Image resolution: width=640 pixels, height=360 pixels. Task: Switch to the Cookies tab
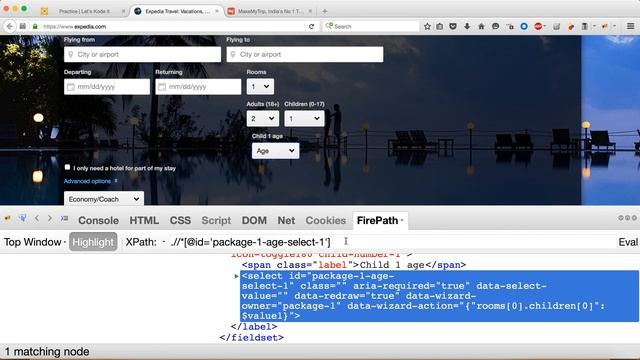pyautogui.click(x=325, y=220)
